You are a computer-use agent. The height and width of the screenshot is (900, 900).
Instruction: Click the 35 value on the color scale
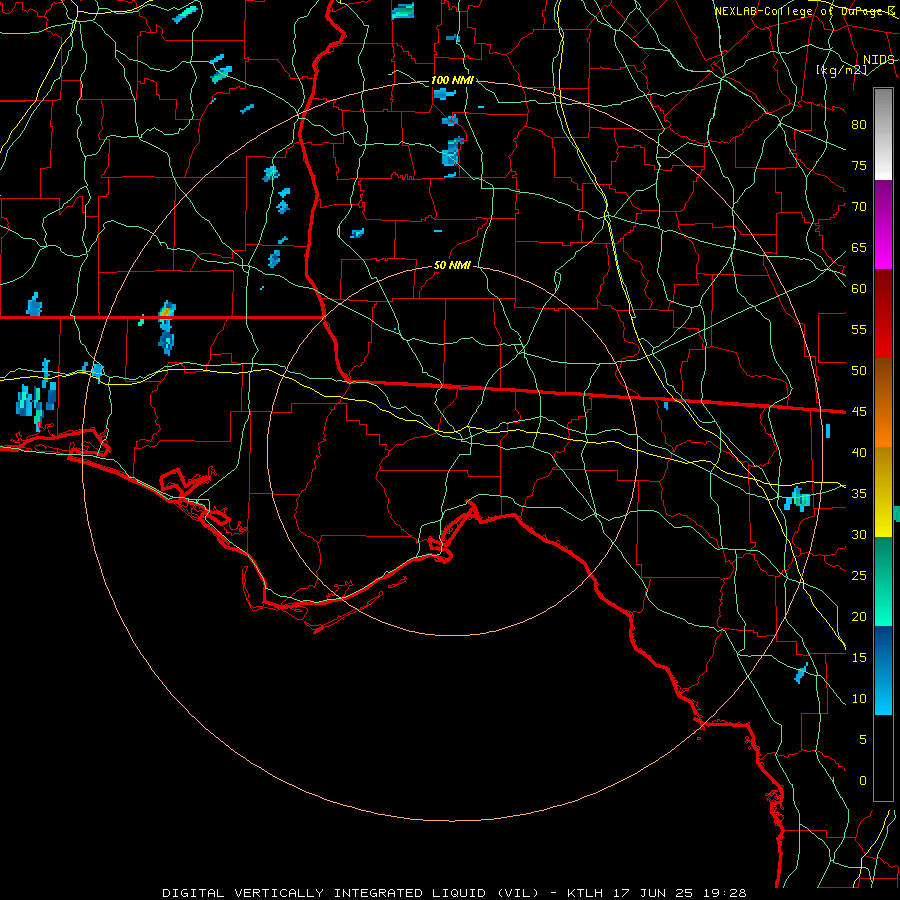pos(859,494)
